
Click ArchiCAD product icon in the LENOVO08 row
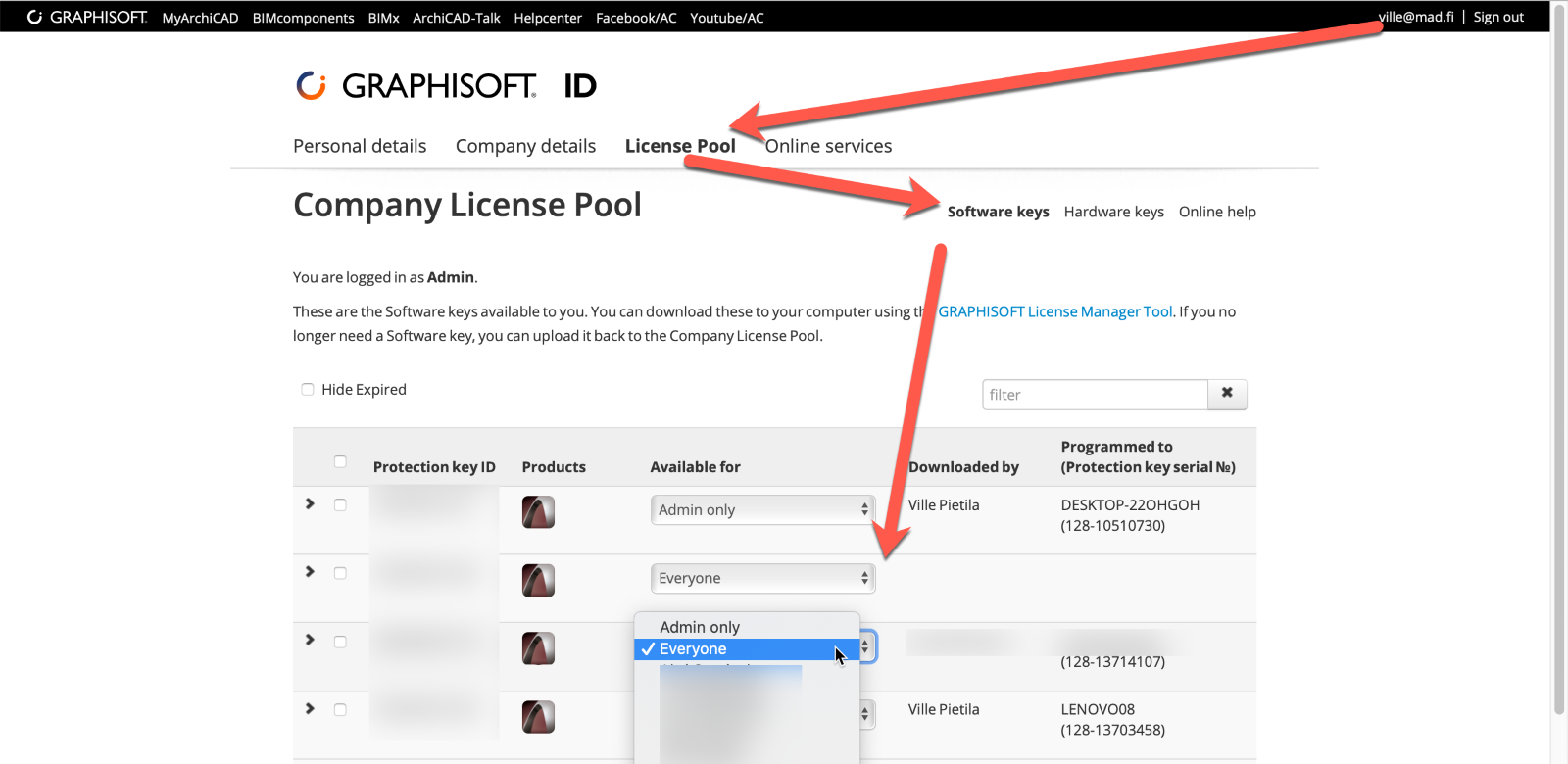[x=538, y=717]
